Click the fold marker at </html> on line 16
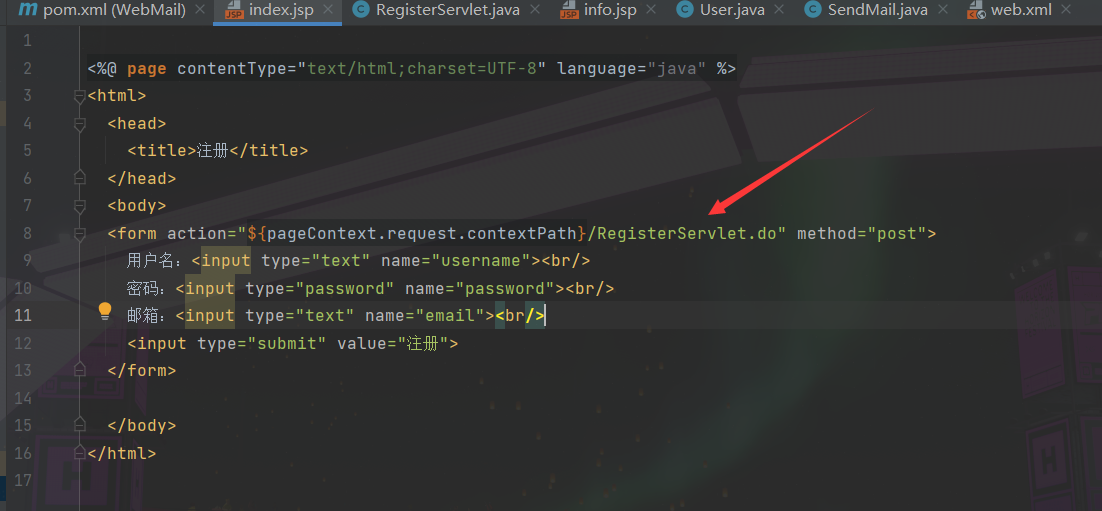This screenshot has height=511, width=1102. tap(79, 453)
